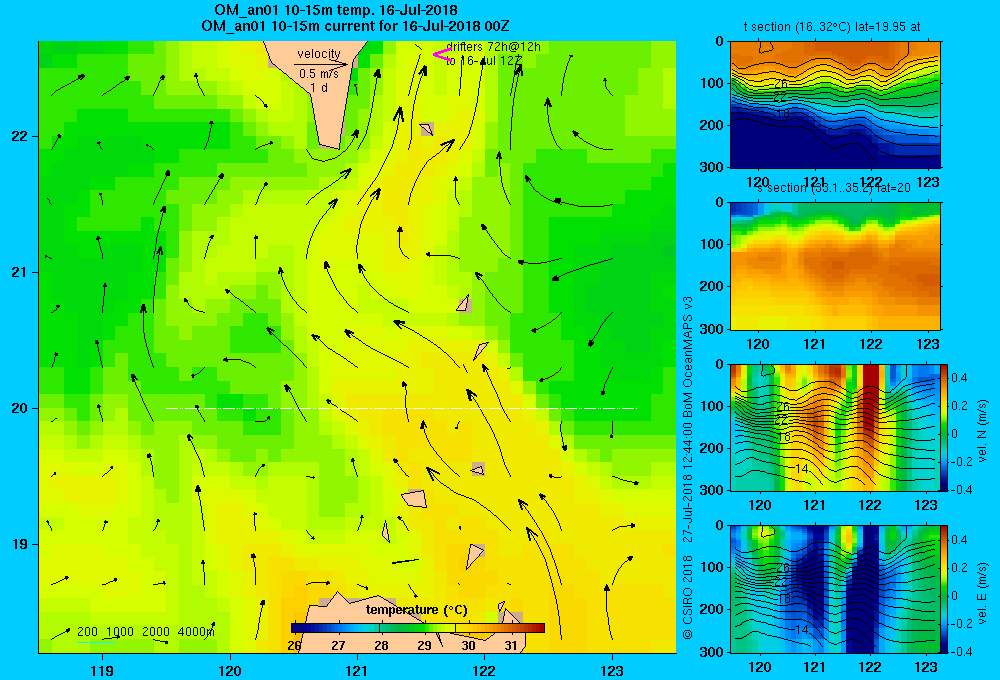Click the velocity scale arrow in legend

pos(321,64)
